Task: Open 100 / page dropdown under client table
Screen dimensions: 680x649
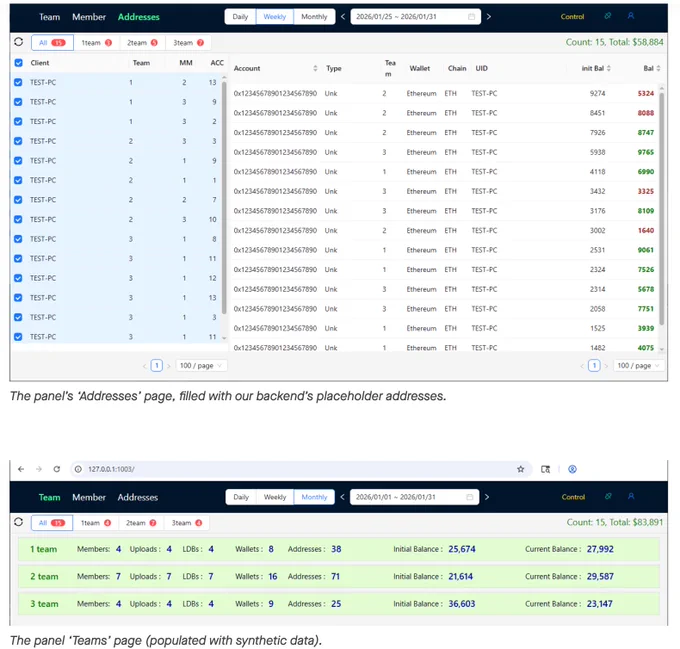Action: (201, 365)
